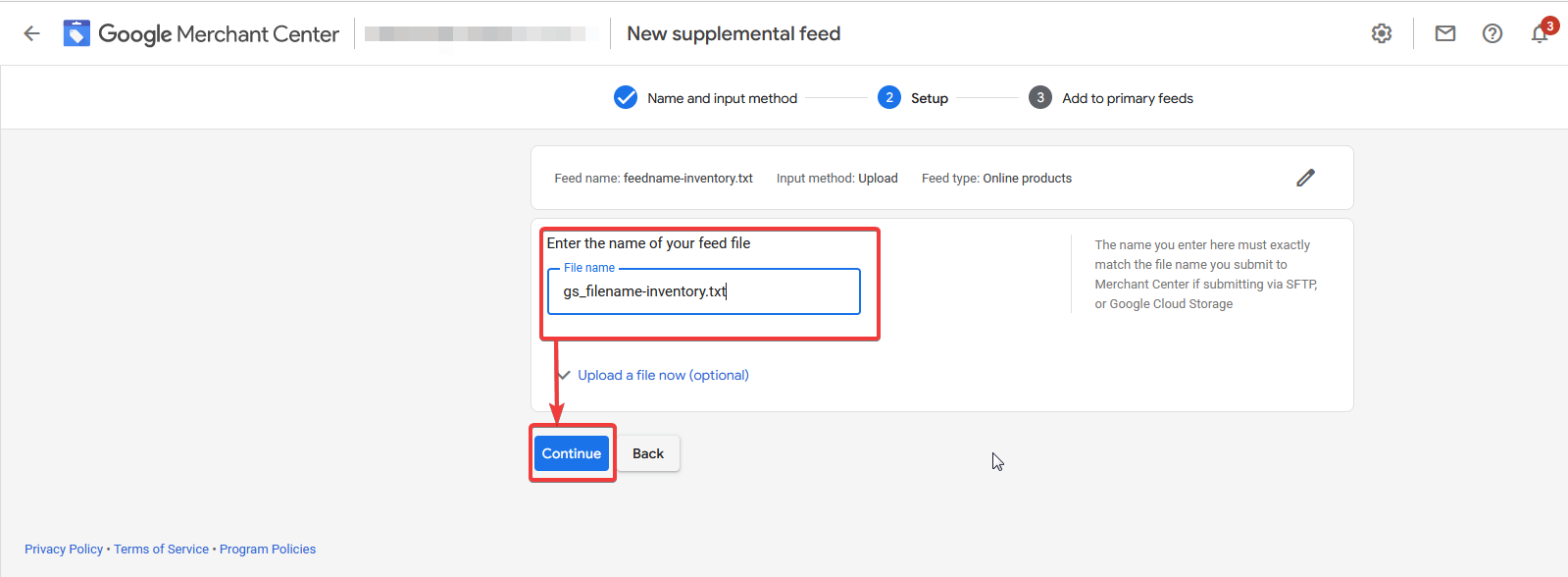The width and height of the screenshot is (1568, 577).
Task: Open the mail messages icon
Action: 1445,33
